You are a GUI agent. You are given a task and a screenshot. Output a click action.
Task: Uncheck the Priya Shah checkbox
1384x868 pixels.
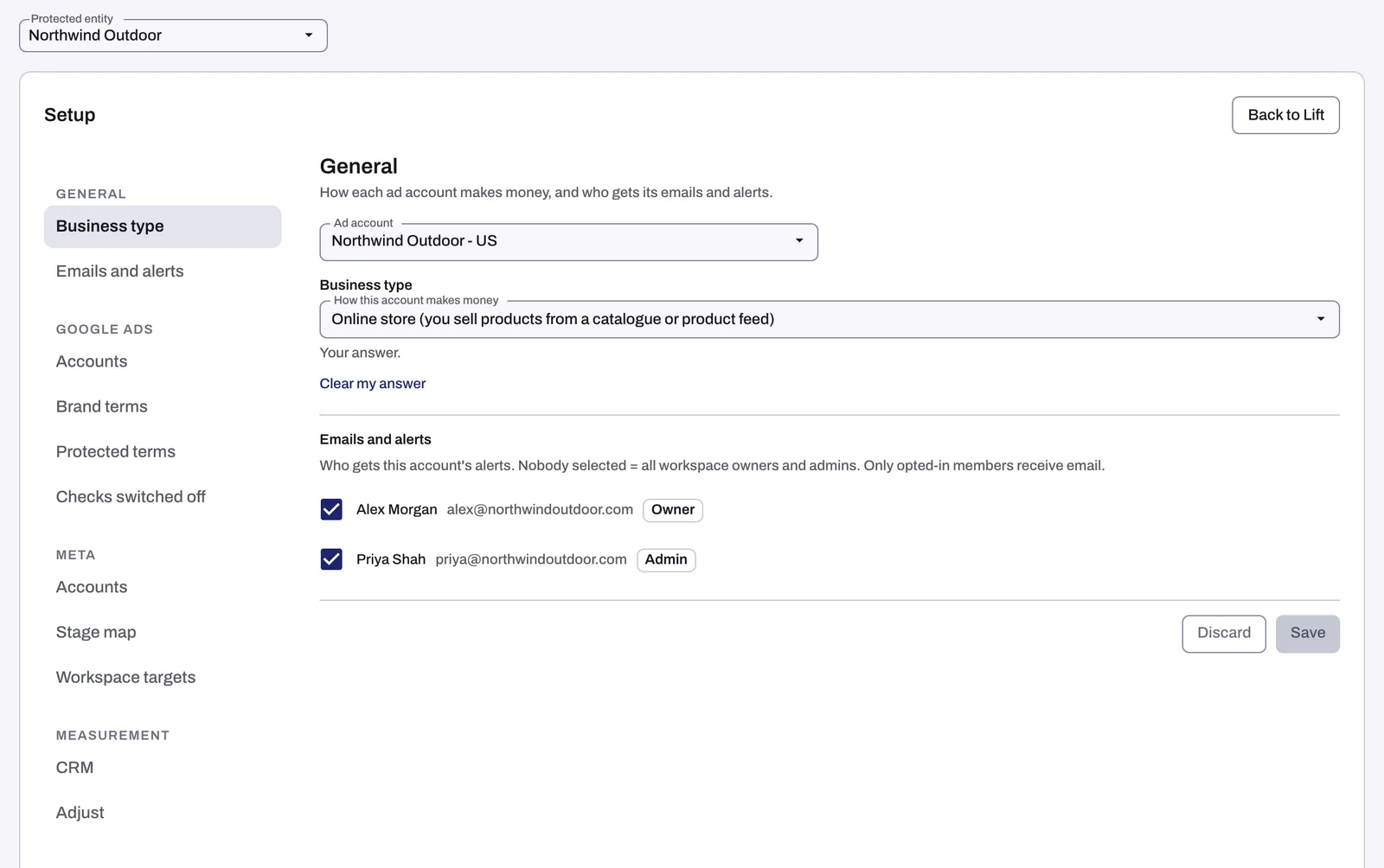(x=331, y=559)
